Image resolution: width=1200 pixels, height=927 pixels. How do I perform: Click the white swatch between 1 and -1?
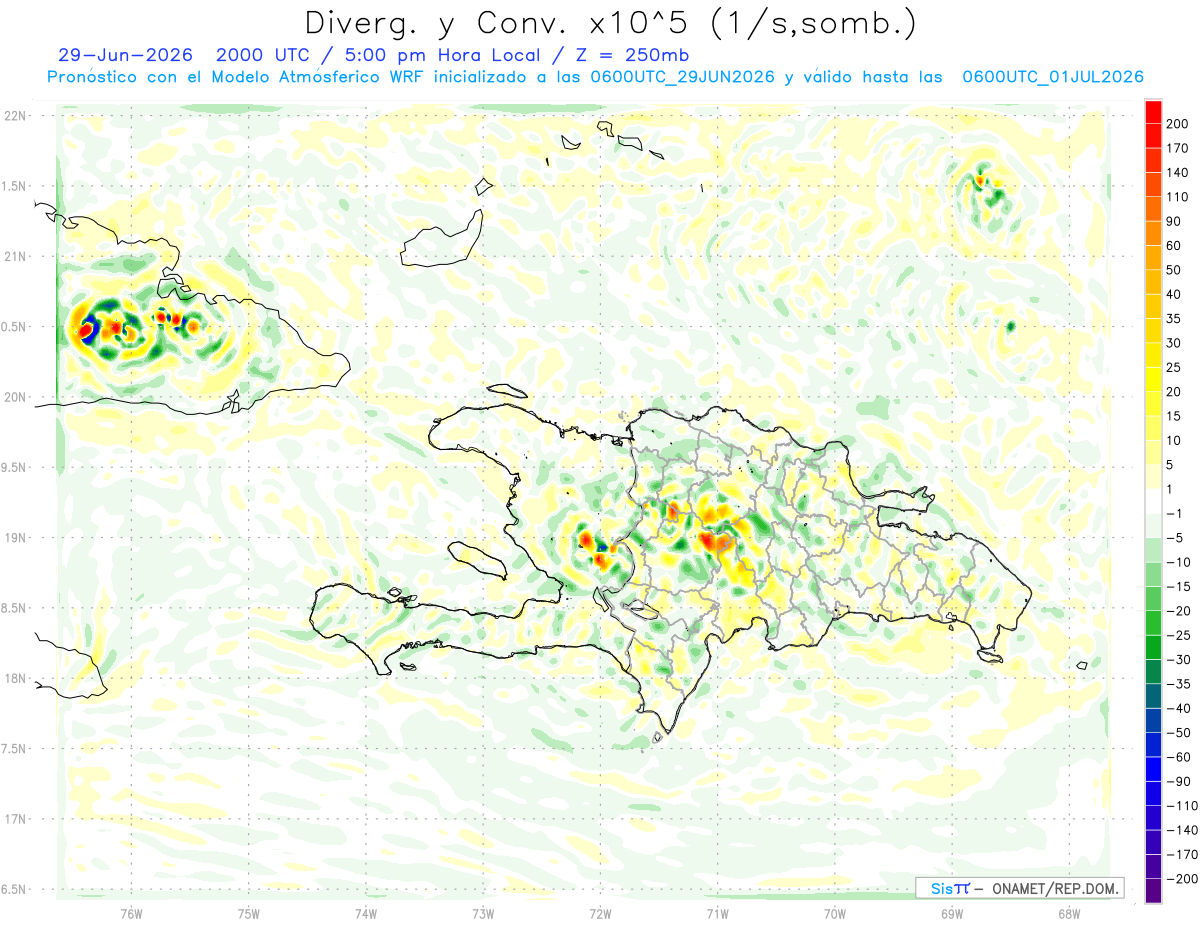[1154, 501]
